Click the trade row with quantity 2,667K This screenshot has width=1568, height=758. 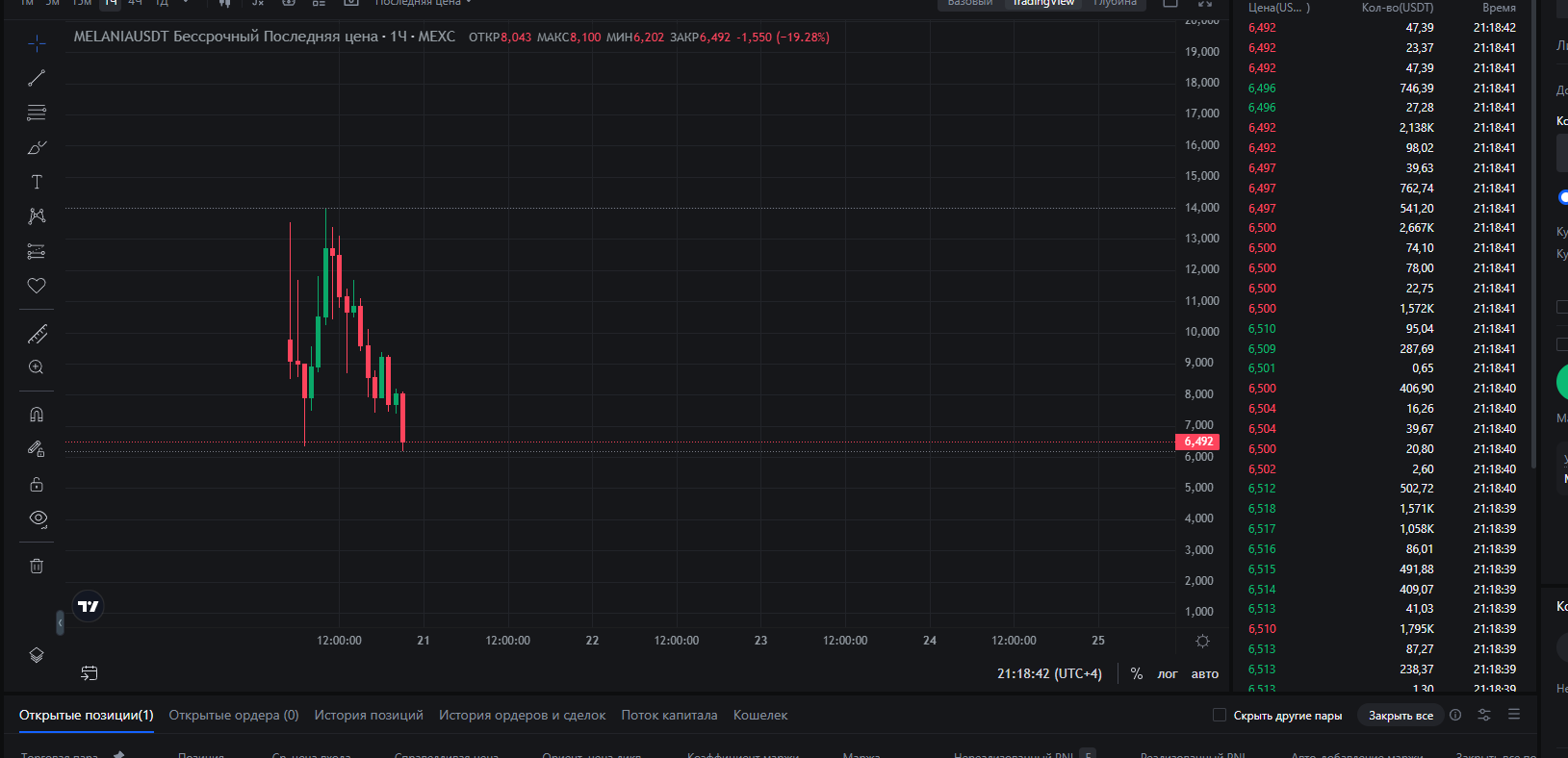(1382, 228)
